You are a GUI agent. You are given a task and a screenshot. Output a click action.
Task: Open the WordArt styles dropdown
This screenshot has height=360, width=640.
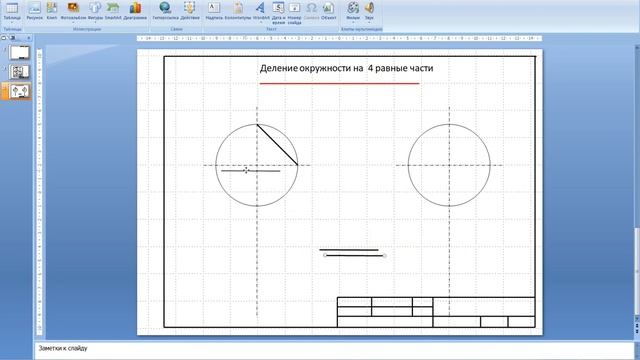[261, 11]
